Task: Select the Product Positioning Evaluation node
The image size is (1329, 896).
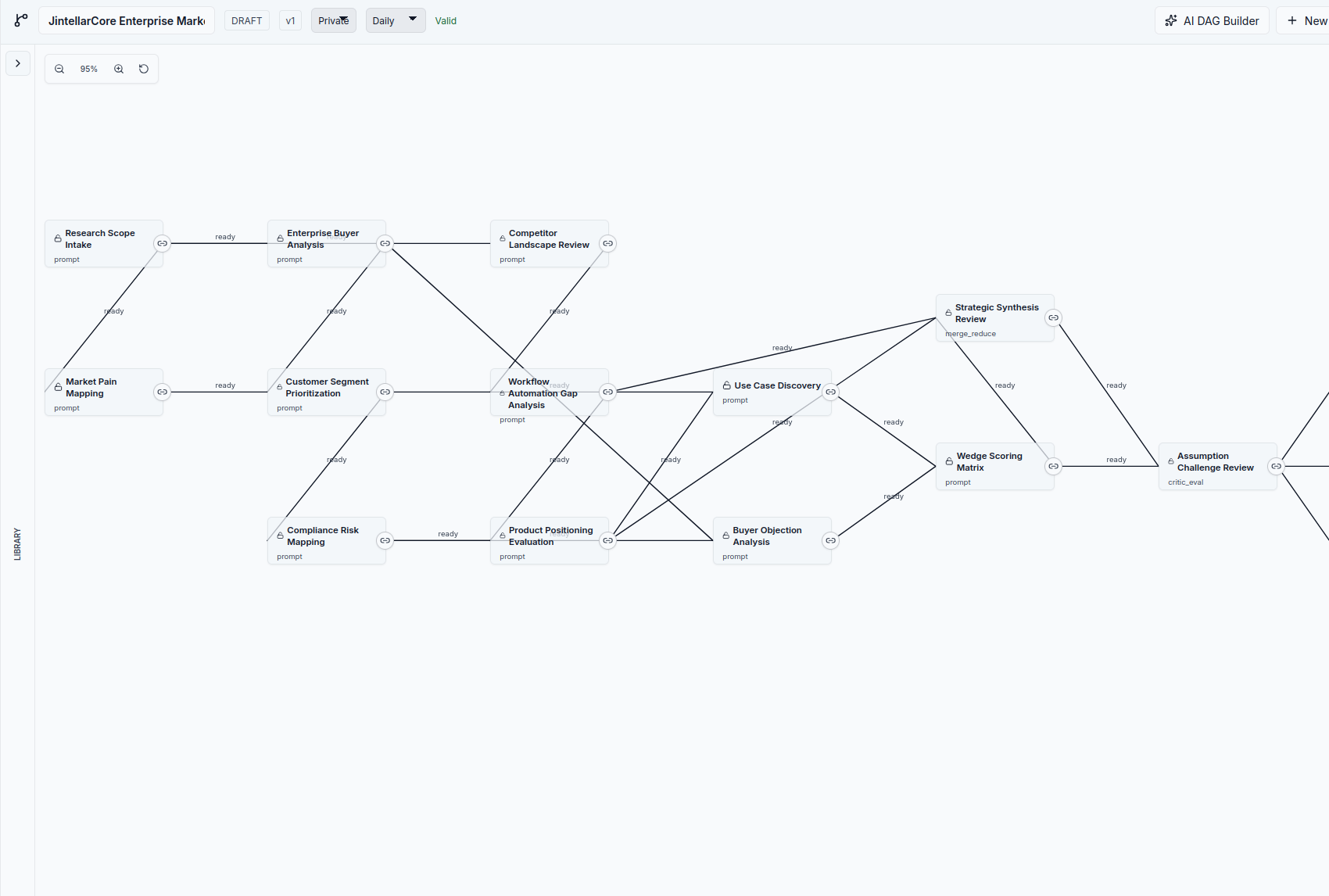Action: click(x=550, y=541)
